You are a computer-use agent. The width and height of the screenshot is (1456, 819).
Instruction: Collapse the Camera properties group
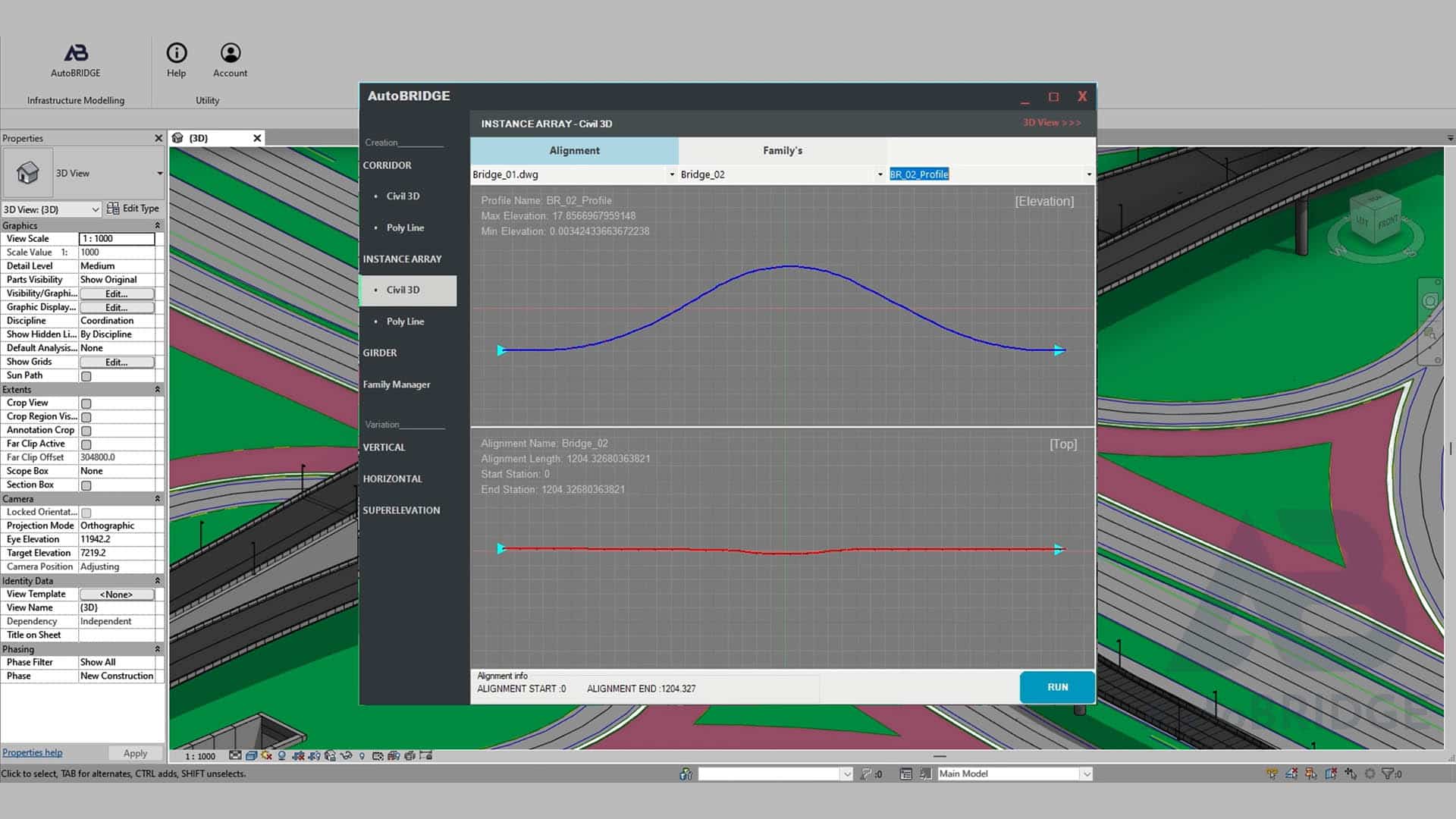[158, 498]
